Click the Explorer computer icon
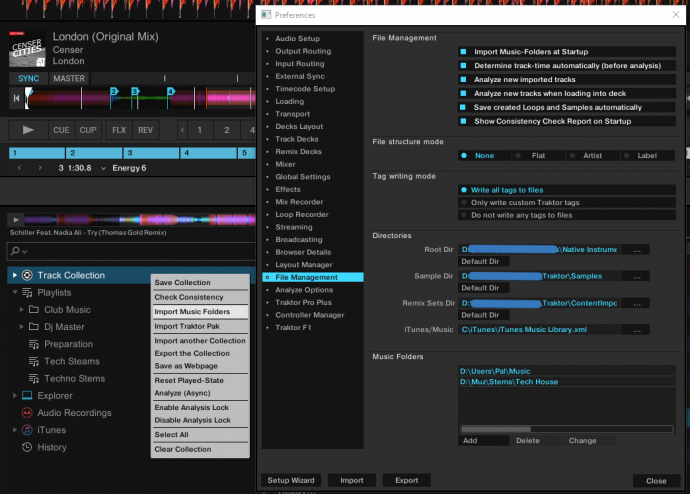The height and width of the screenshot is (494, 690). 27,395
